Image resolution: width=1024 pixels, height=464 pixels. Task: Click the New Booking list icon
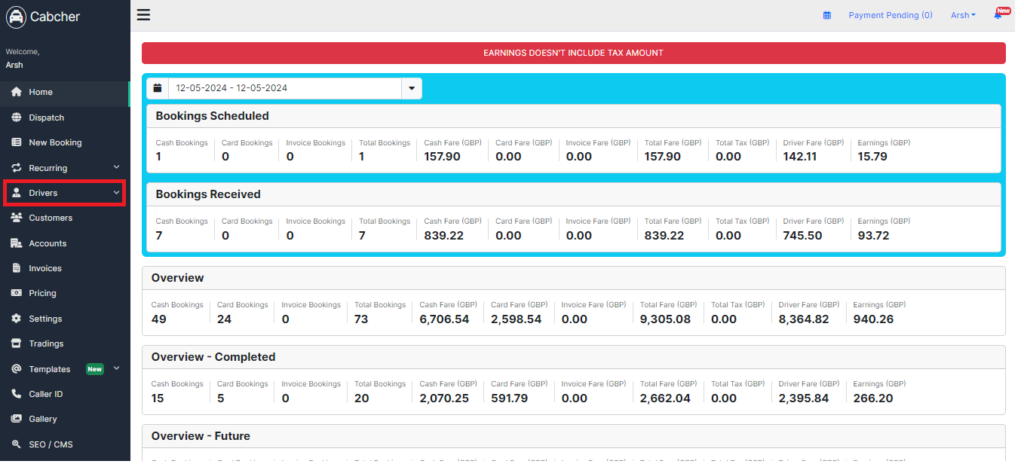[x=17, y=142]
